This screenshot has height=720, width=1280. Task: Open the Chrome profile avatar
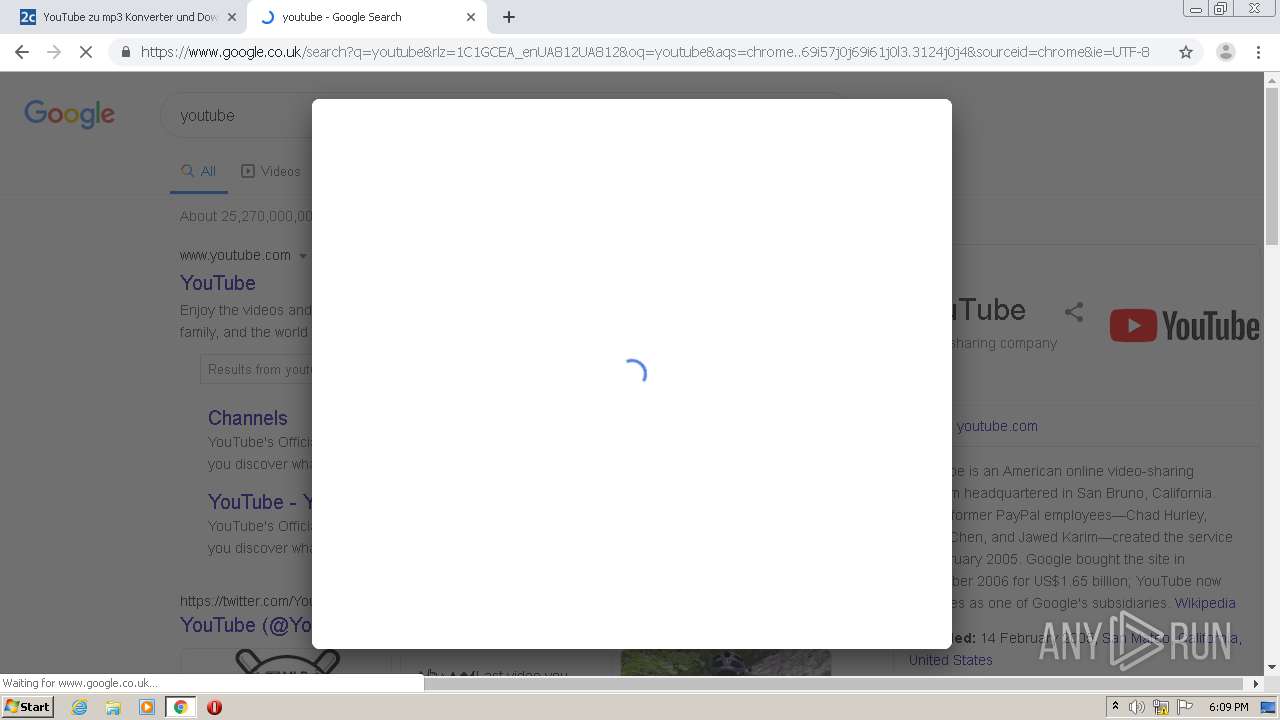coord(1226,52)
